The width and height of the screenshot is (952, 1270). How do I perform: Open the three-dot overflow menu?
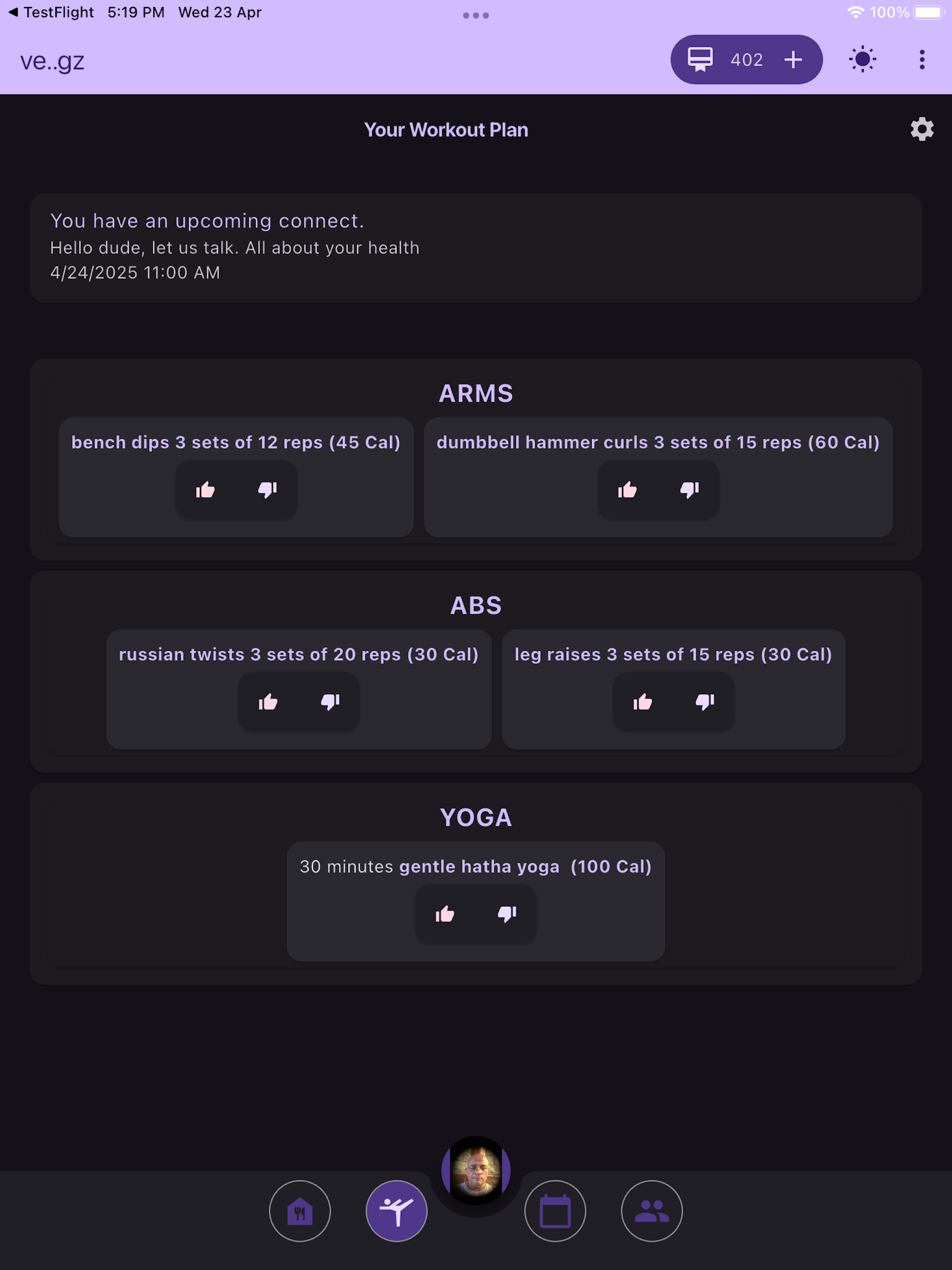click(922, 59)
